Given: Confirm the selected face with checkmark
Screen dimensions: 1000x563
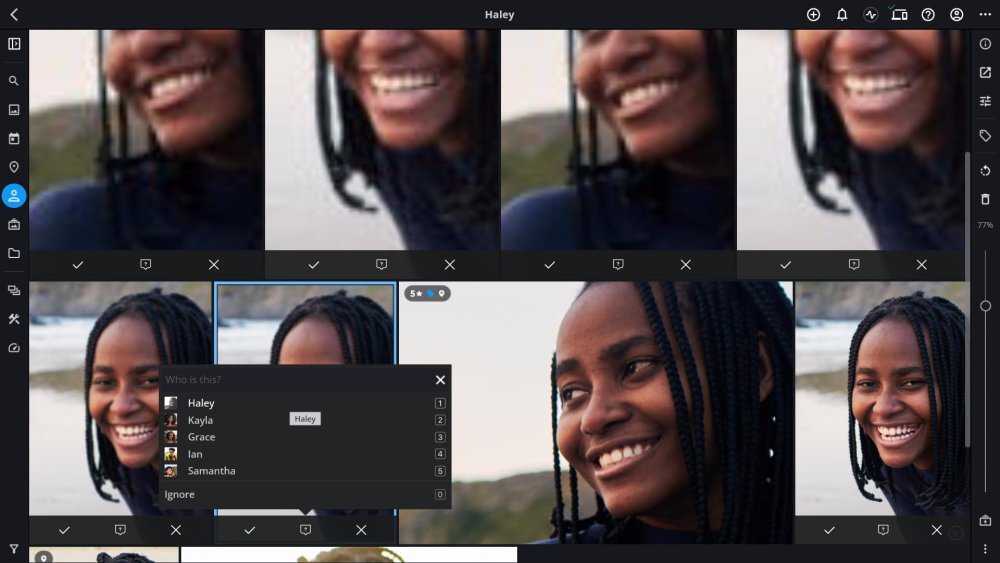Looking at the screenshot, I should pyautogui.click(x=249, y=530).
